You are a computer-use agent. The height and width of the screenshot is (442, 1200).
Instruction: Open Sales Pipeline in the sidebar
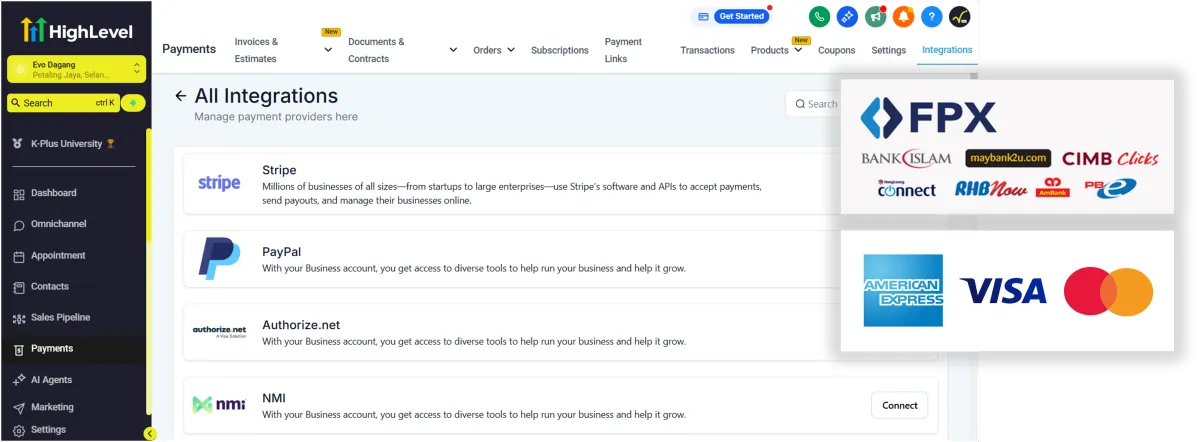click(x=60, y=318)
